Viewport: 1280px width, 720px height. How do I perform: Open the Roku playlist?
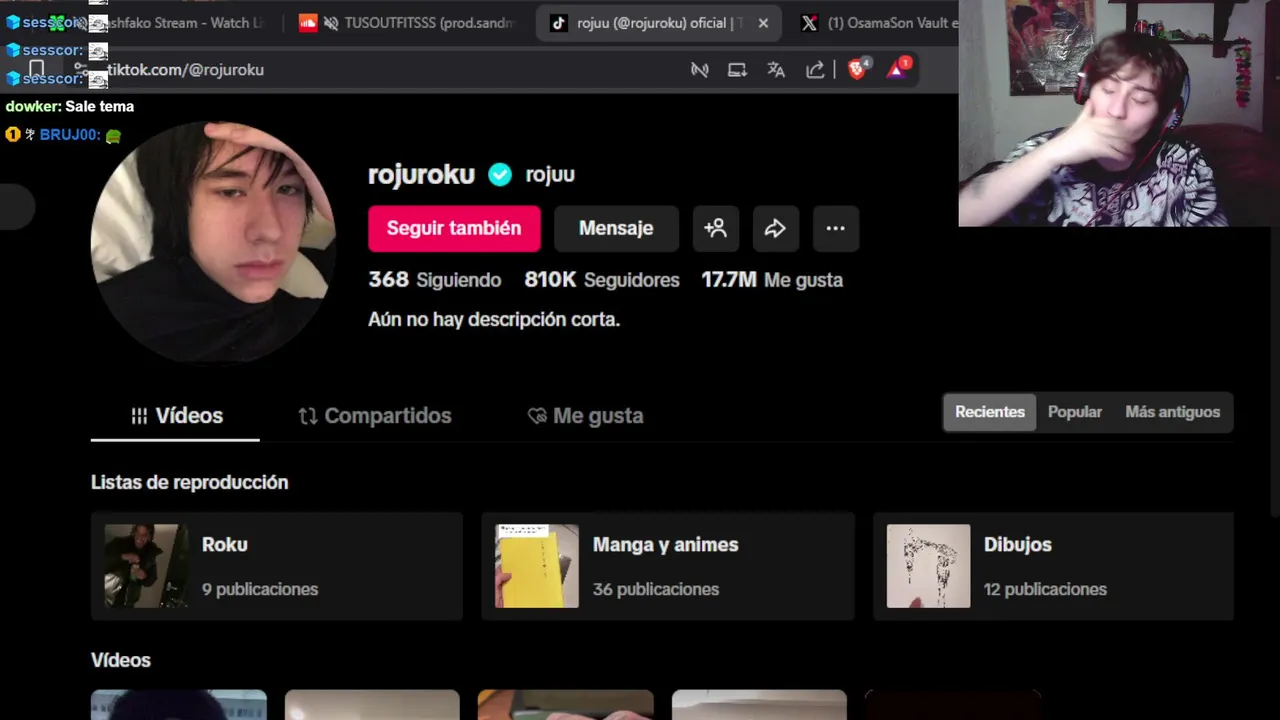coord(277,566)
